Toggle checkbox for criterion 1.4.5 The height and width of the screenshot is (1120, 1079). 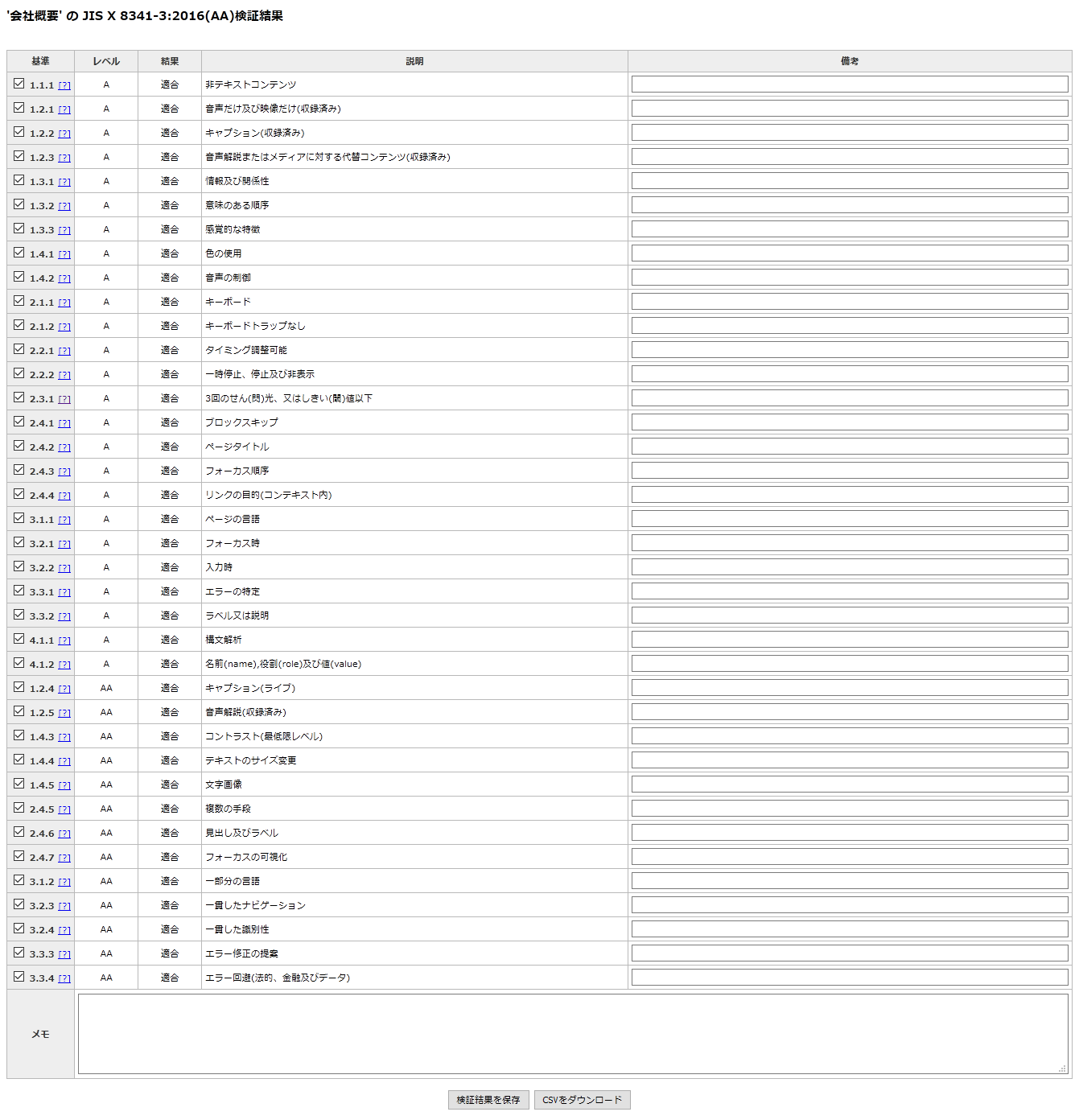coord(19,783)
